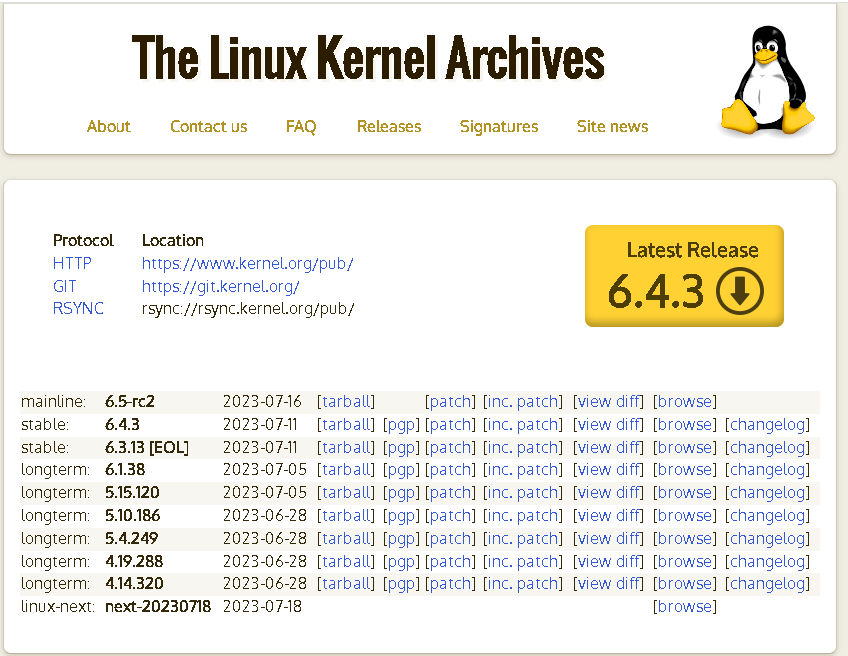848x656 pixels.
Task: Download the 6.3.13 [EOL] tarball
Action: pos(346,448)
